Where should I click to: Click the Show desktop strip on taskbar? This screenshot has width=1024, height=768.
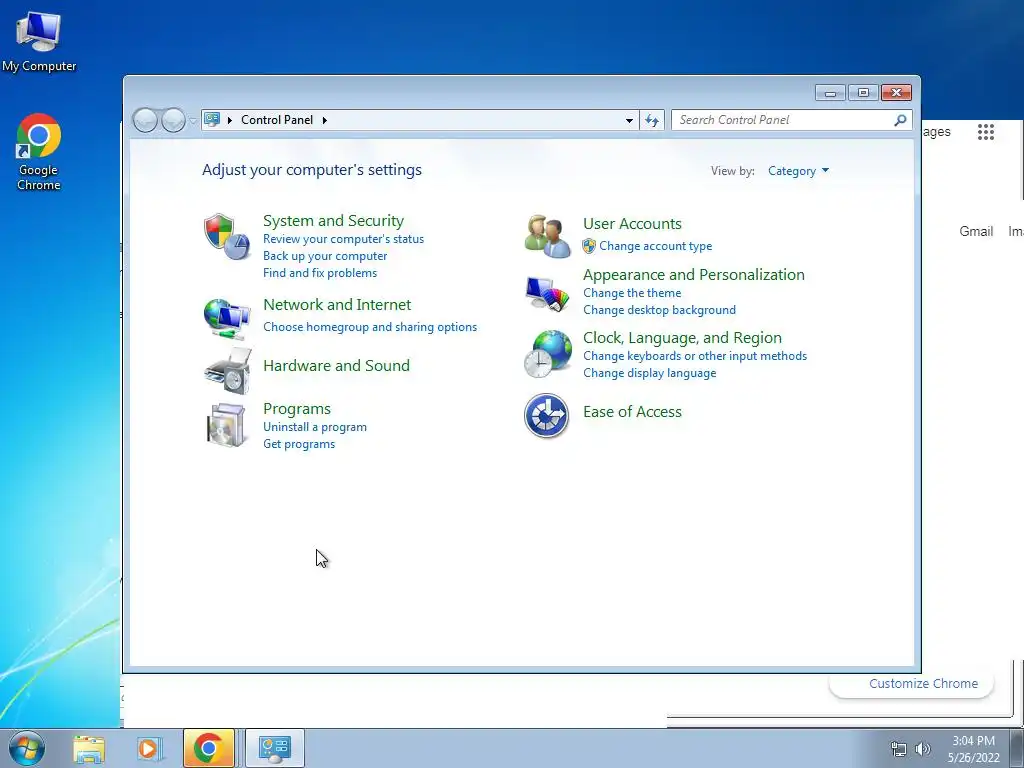click(1017, 748)
